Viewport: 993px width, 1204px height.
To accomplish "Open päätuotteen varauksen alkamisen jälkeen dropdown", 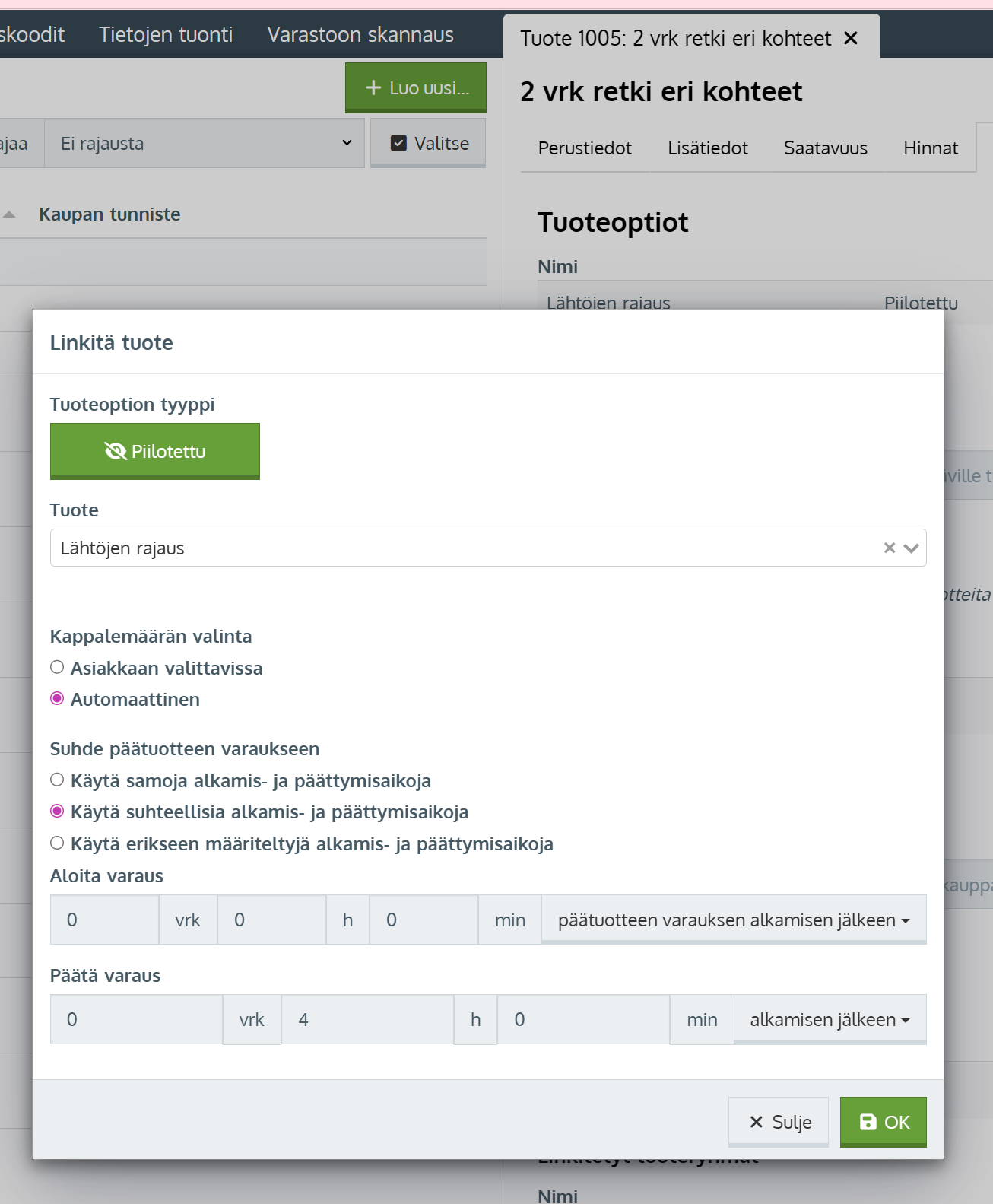I will tap(734, 920).
